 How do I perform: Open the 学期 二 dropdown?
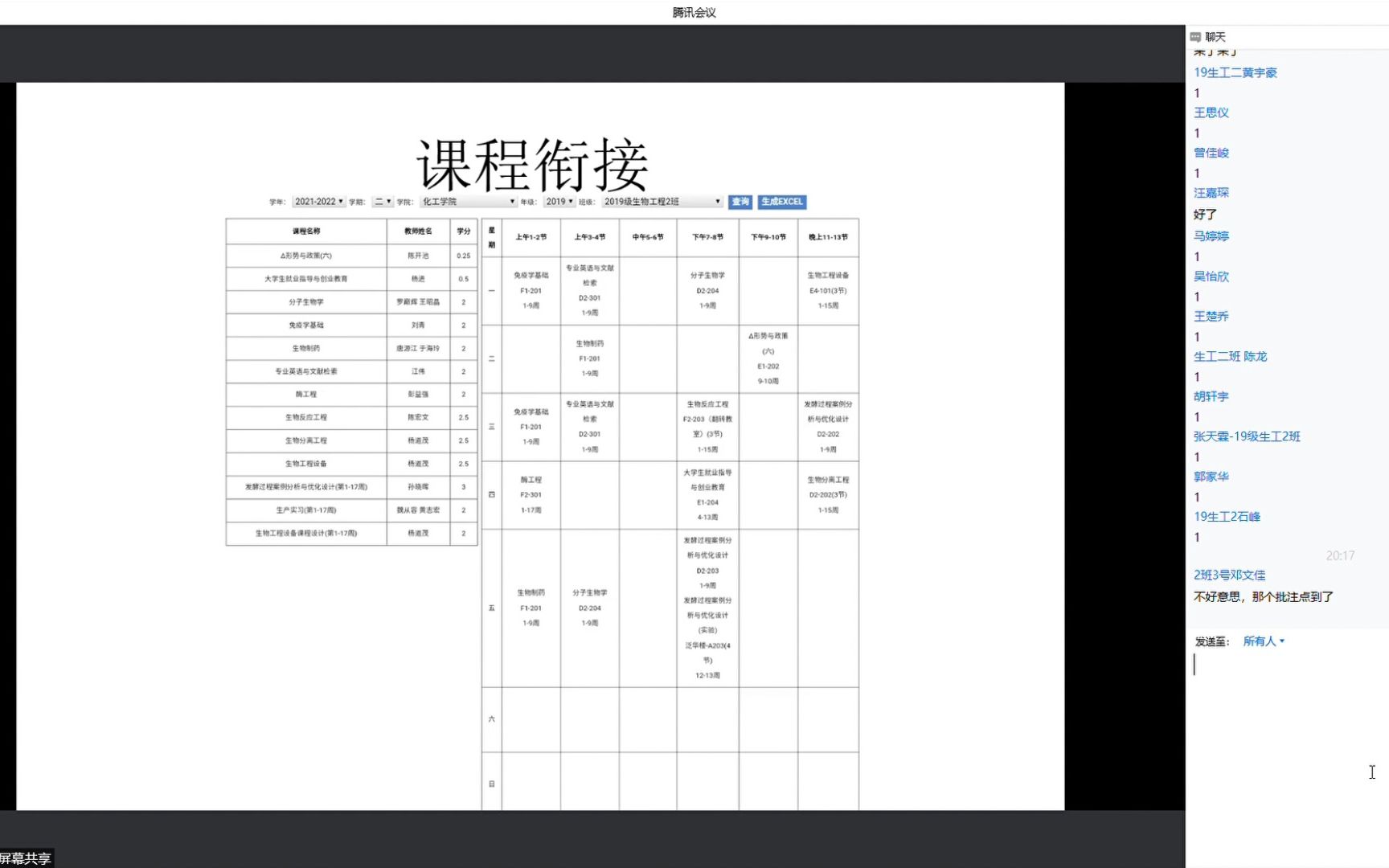(383, 202)
